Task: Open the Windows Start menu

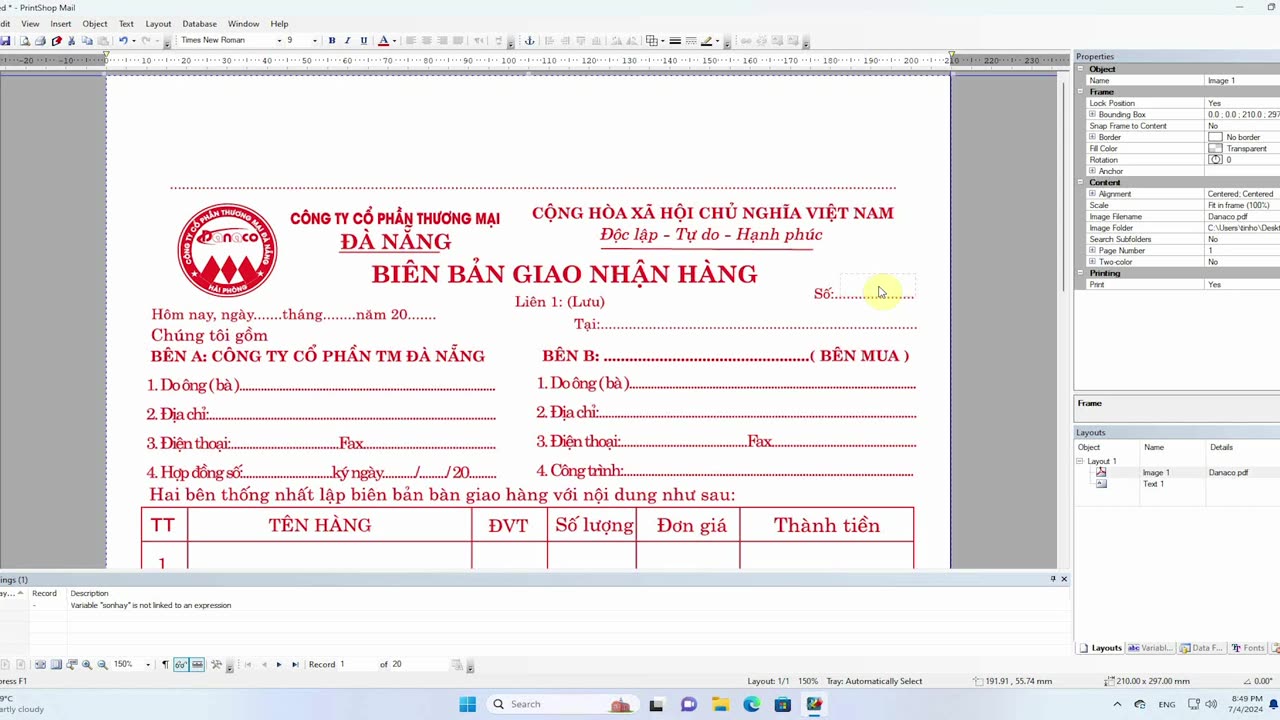Action: point(467,704)
